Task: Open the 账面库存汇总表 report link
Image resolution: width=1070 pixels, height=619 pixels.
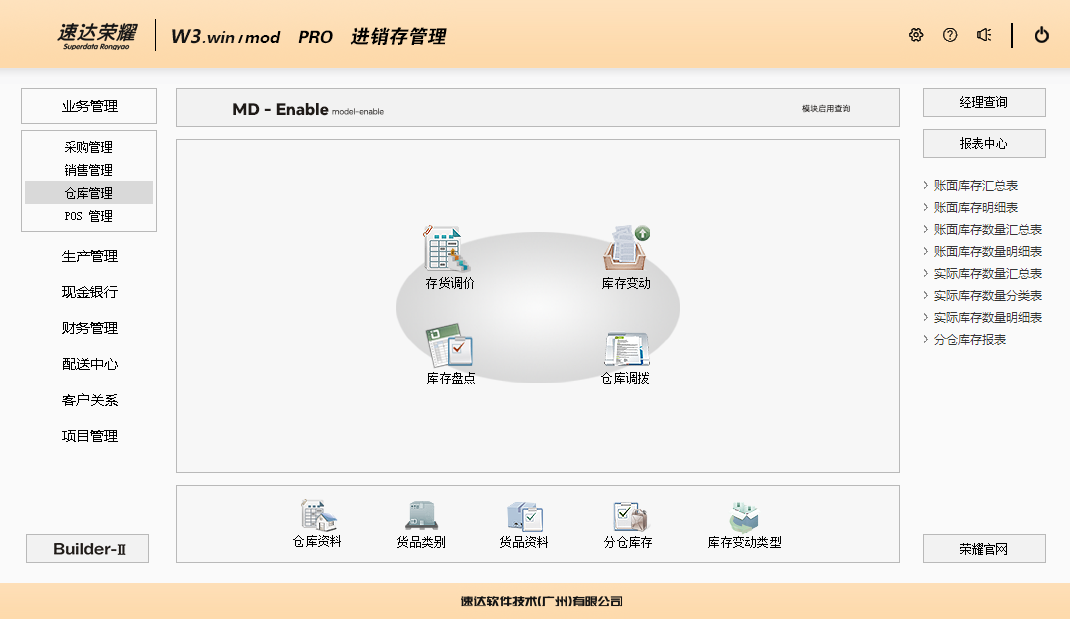Action: coord(976,185)
